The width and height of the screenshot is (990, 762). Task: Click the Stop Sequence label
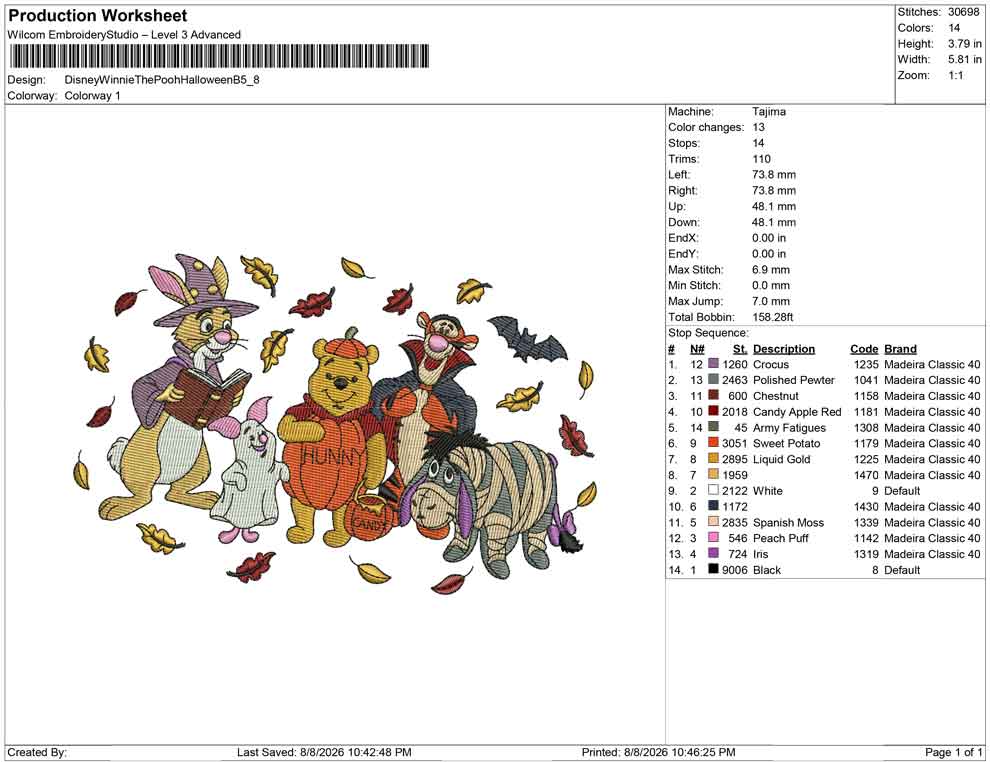[708, 333]
